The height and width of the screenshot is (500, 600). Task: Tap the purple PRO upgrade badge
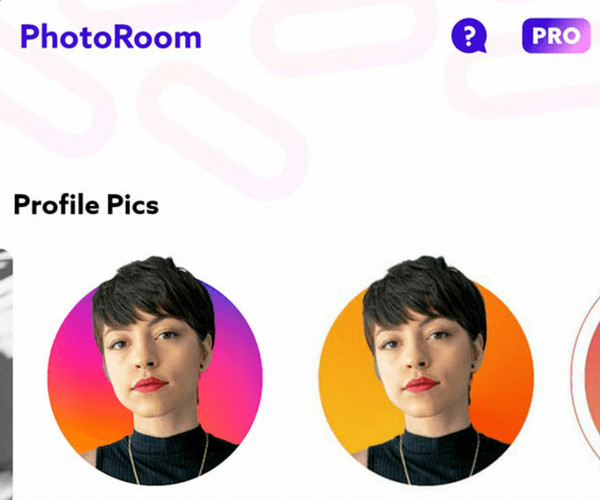tap(556, 36)
